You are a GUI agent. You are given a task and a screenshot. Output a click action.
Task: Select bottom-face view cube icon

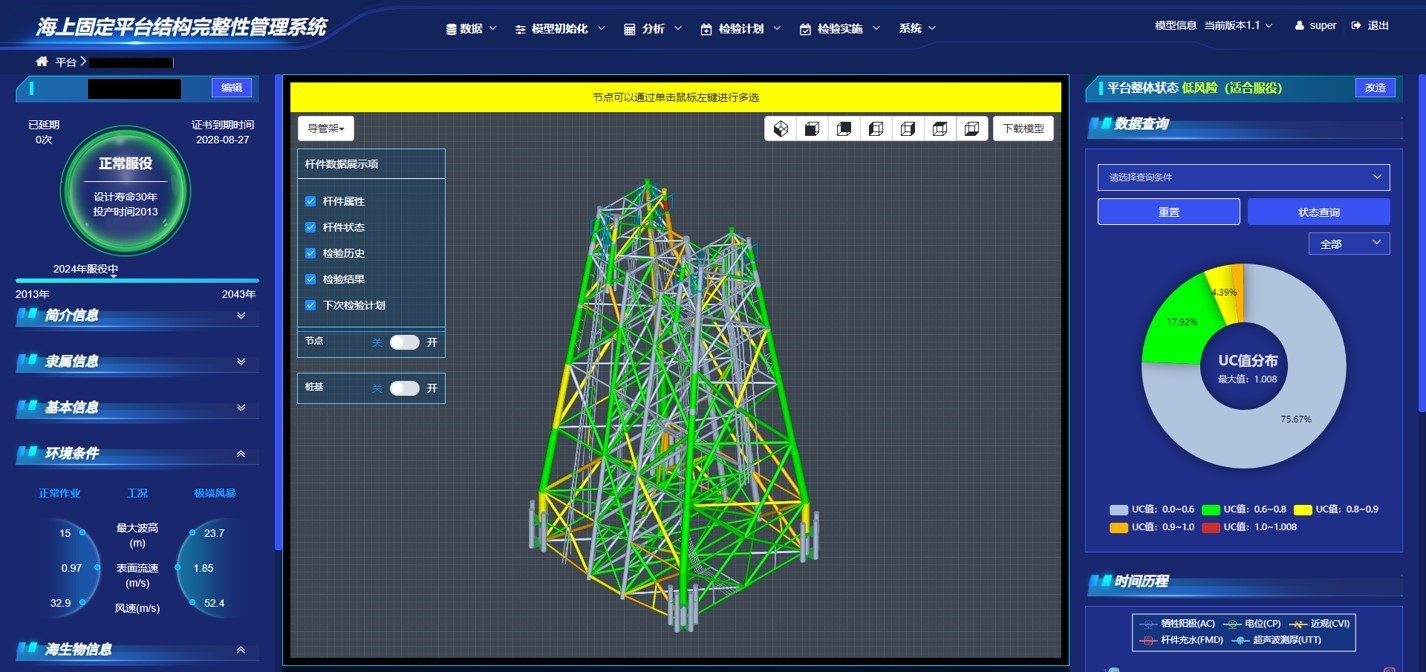972,129
